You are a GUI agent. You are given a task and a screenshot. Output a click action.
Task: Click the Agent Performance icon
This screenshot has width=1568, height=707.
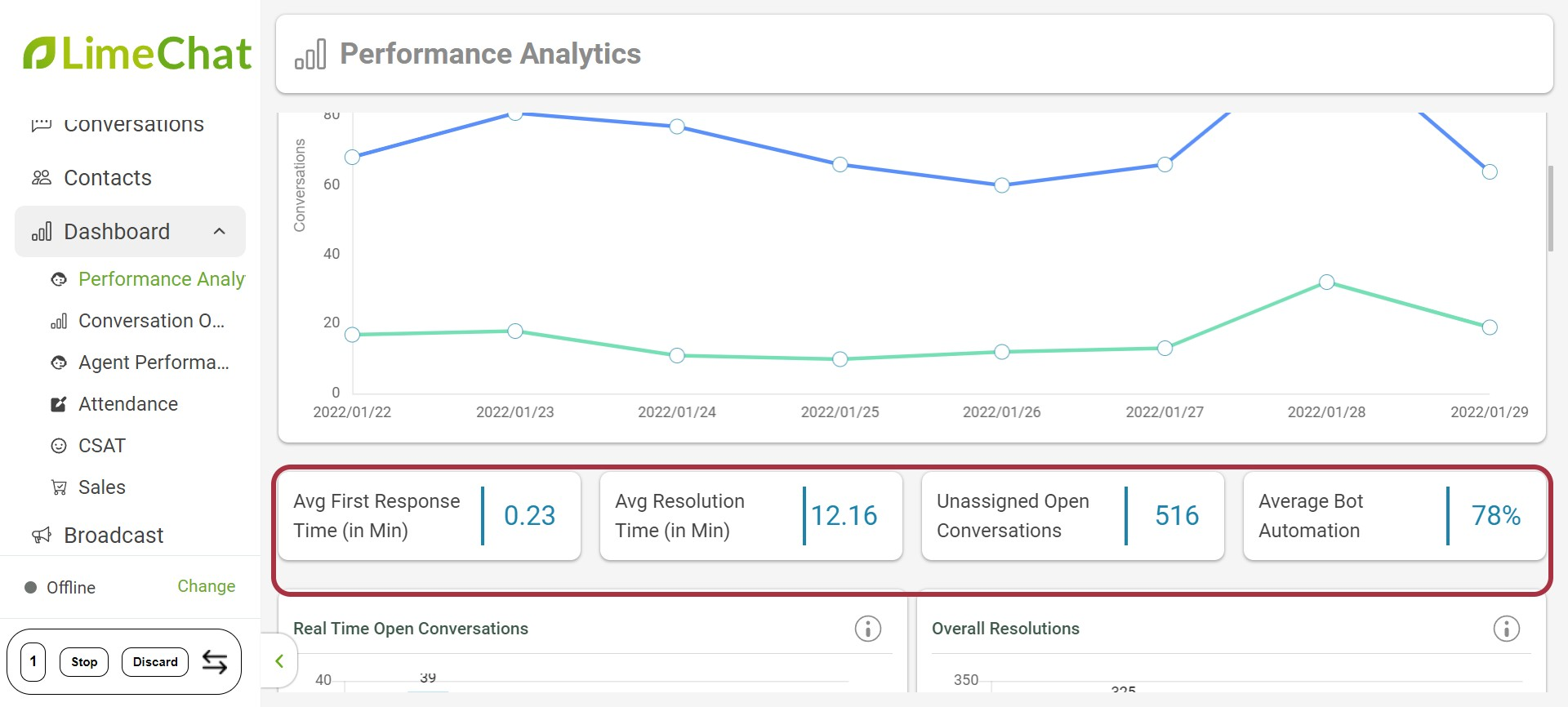[x=59, y=362]
